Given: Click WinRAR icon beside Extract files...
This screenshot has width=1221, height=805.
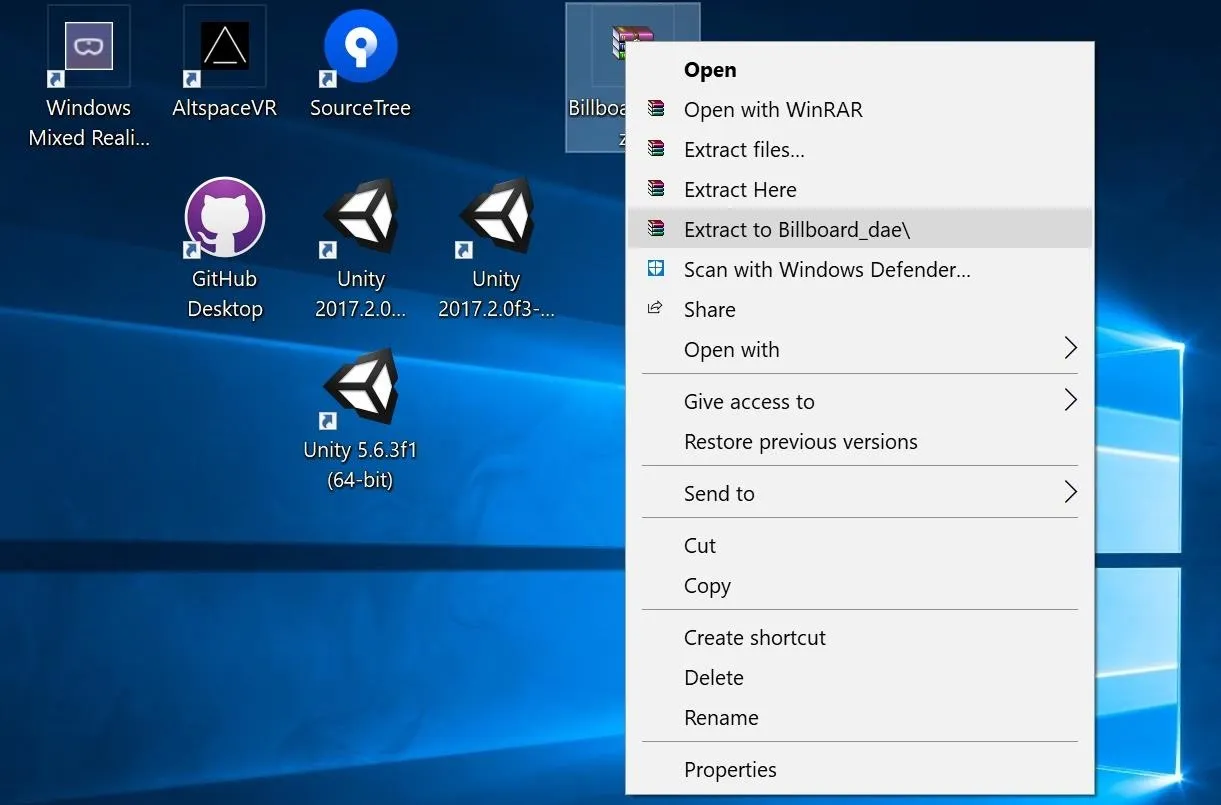Looking at the screenshot, I should [x=656, y=149].
